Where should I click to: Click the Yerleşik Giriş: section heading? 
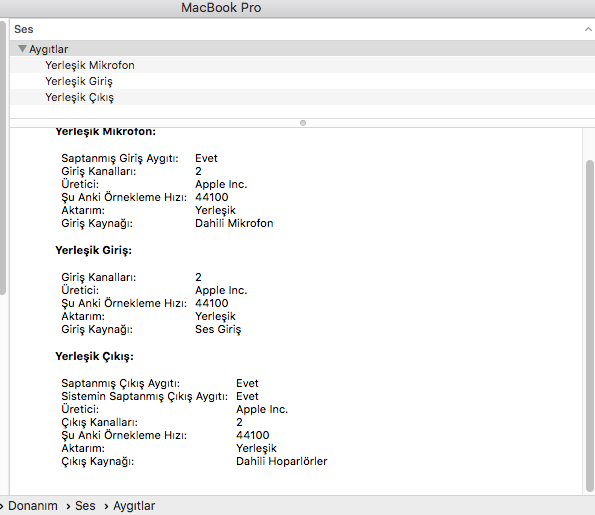tap(93, 250)
